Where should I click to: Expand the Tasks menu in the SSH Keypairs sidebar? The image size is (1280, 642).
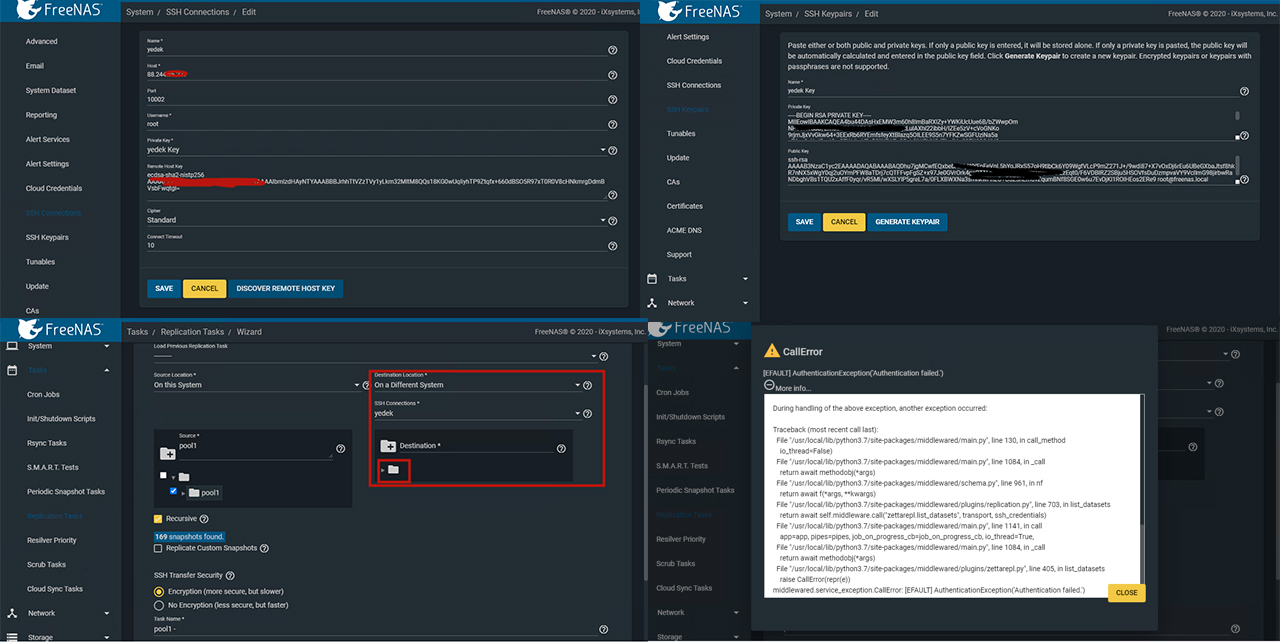point(745,279)
